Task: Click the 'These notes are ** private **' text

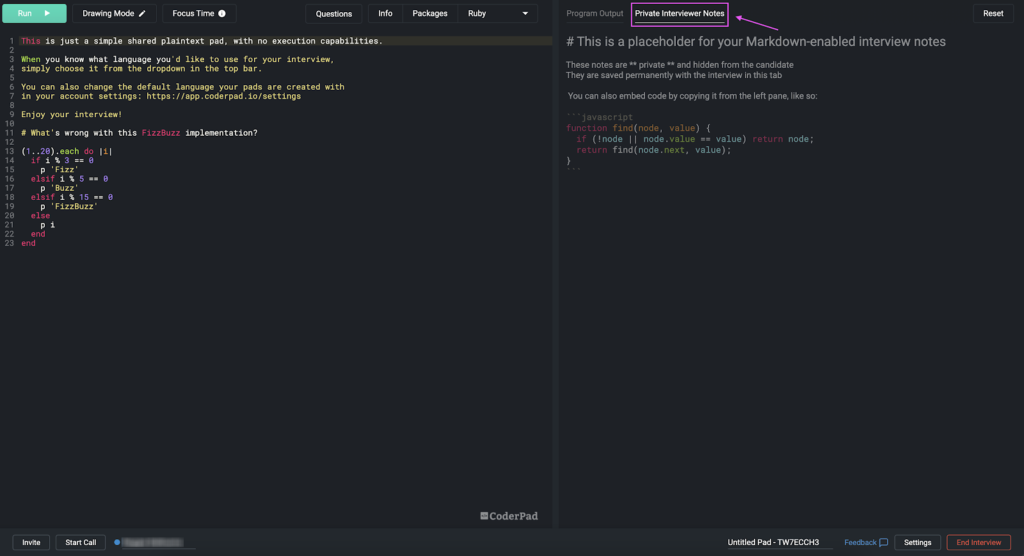Action: [679, 65]
